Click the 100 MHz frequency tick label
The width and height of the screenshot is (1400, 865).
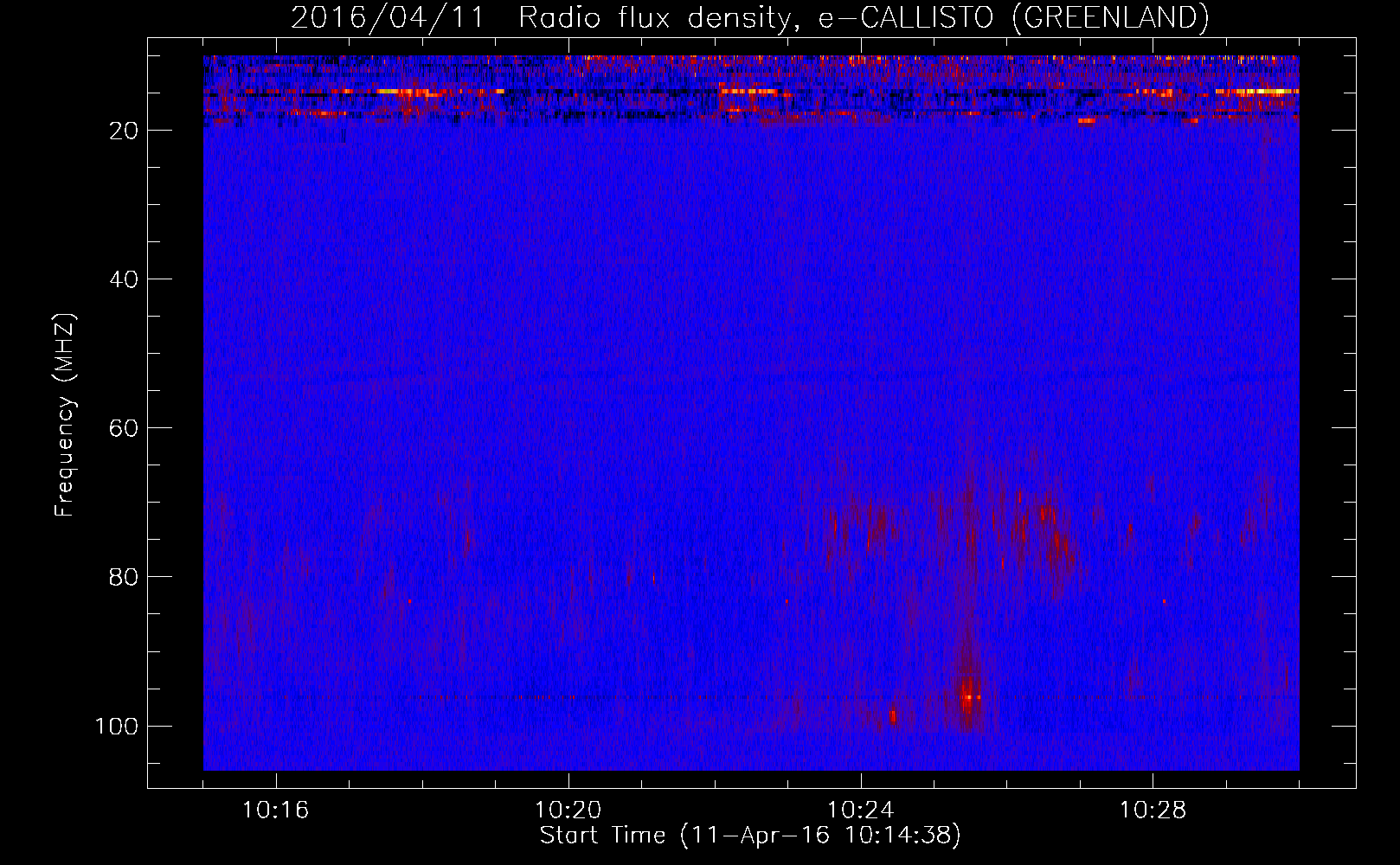tap(117, 726)
